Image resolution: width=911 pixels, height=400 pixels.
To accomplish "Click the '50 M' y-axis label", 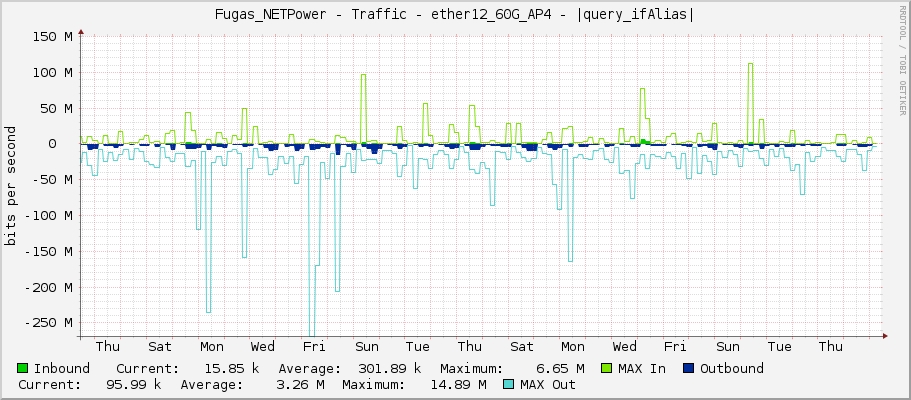I will [58, 108].
